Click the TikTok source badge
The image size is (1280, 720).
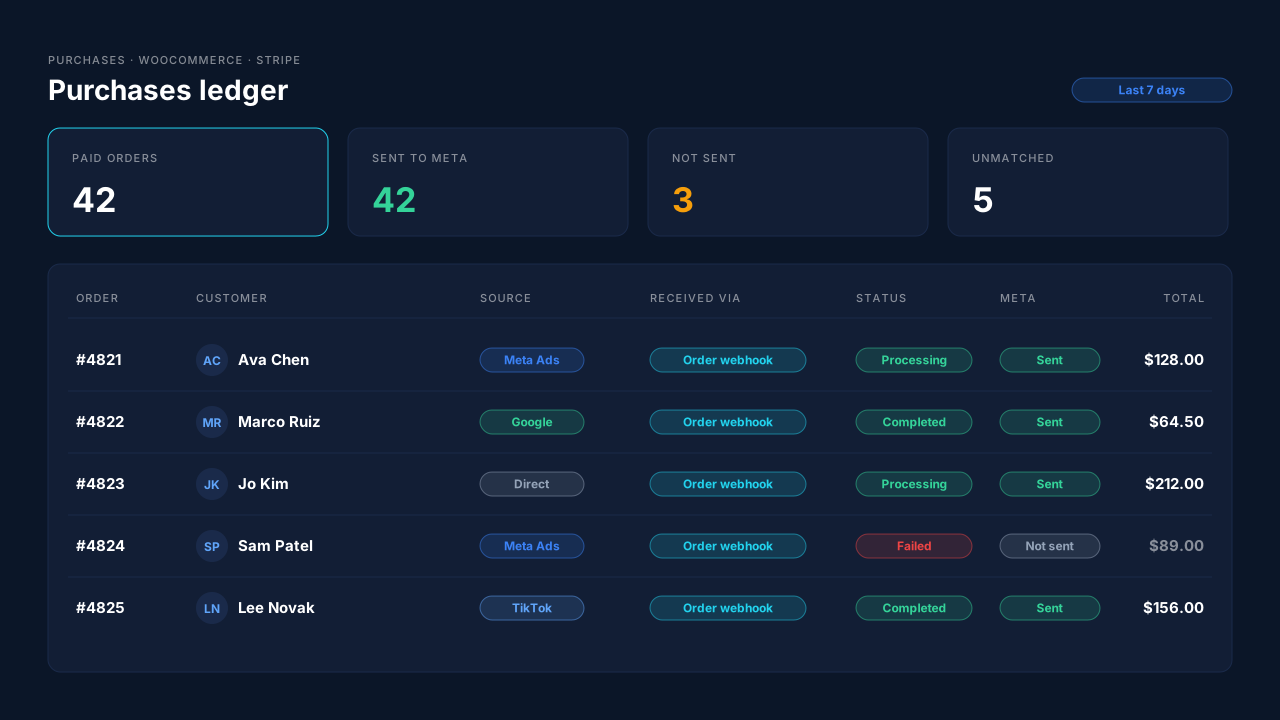click(x=532, y=608)
